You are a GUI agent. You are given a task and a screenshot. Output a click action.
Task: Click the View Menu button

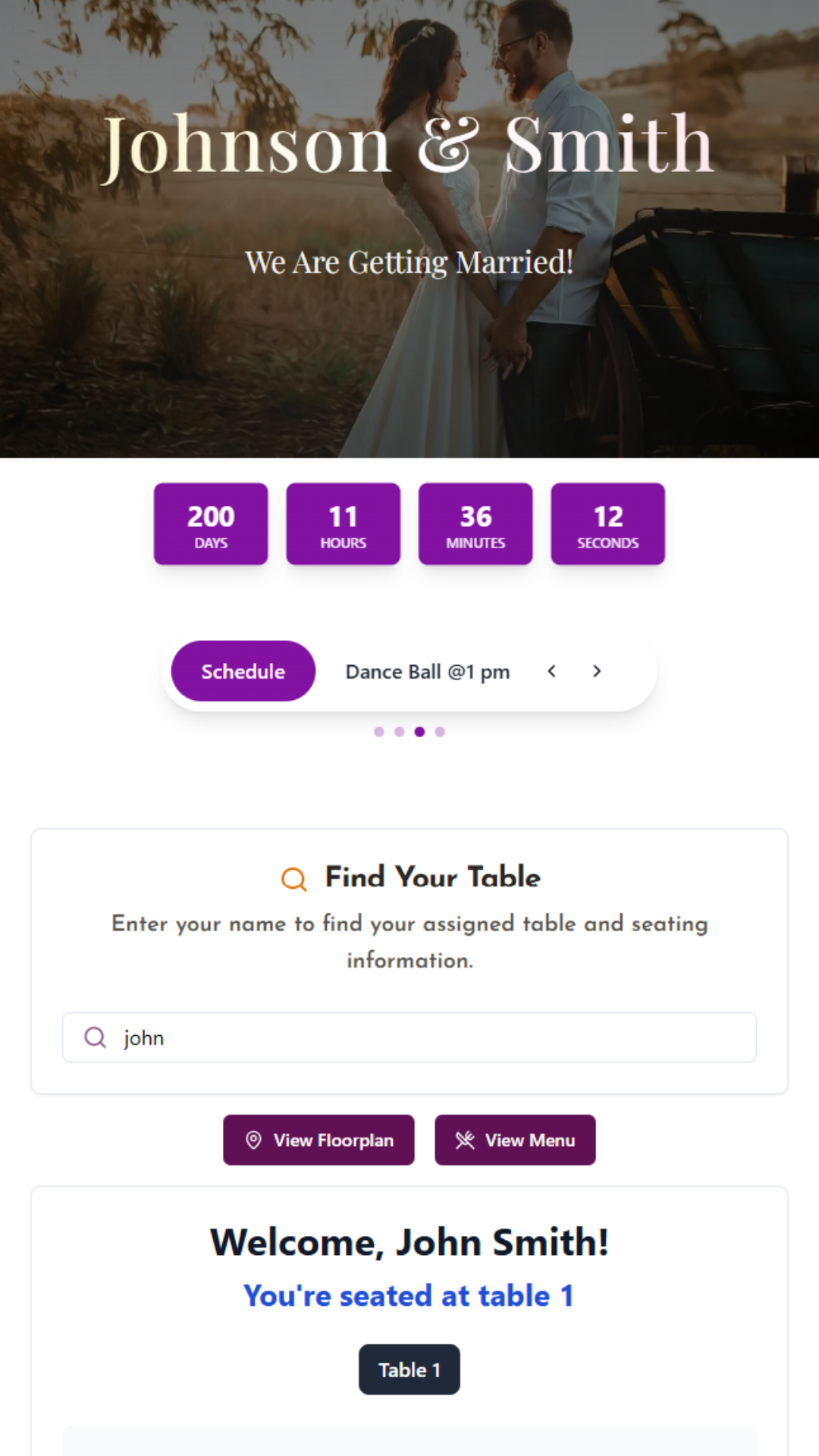pyautogui.click(x=515, y=1140)
